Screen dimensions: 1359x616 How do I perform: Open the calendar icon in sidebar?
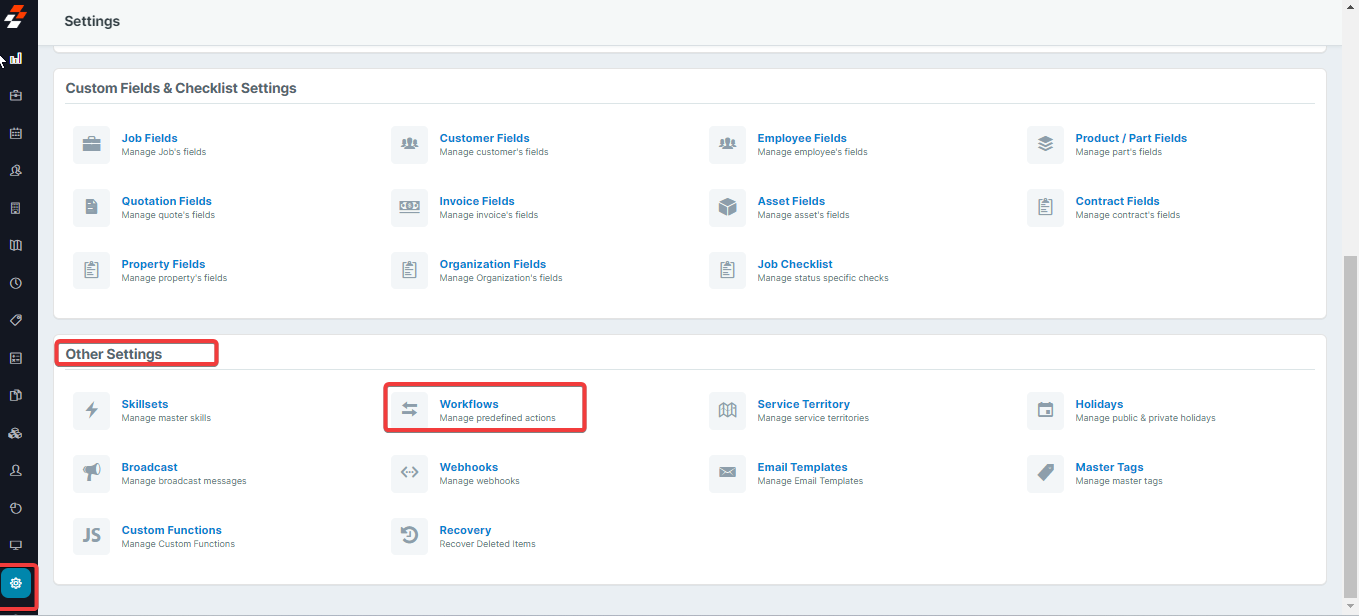[x=16, y=134]
